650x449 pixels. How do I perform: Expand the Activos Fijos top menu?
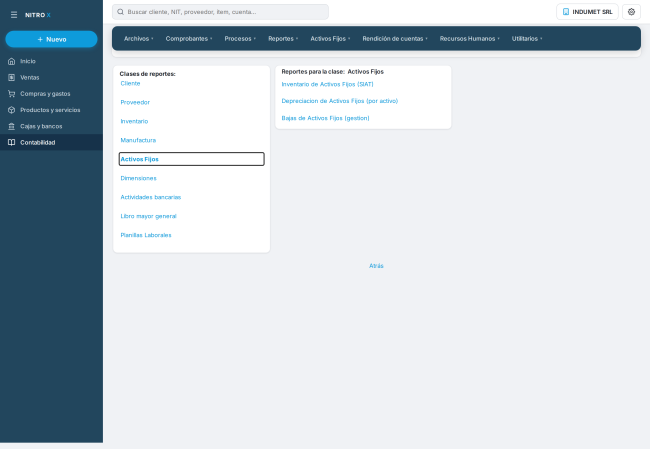tap(330, 39)
